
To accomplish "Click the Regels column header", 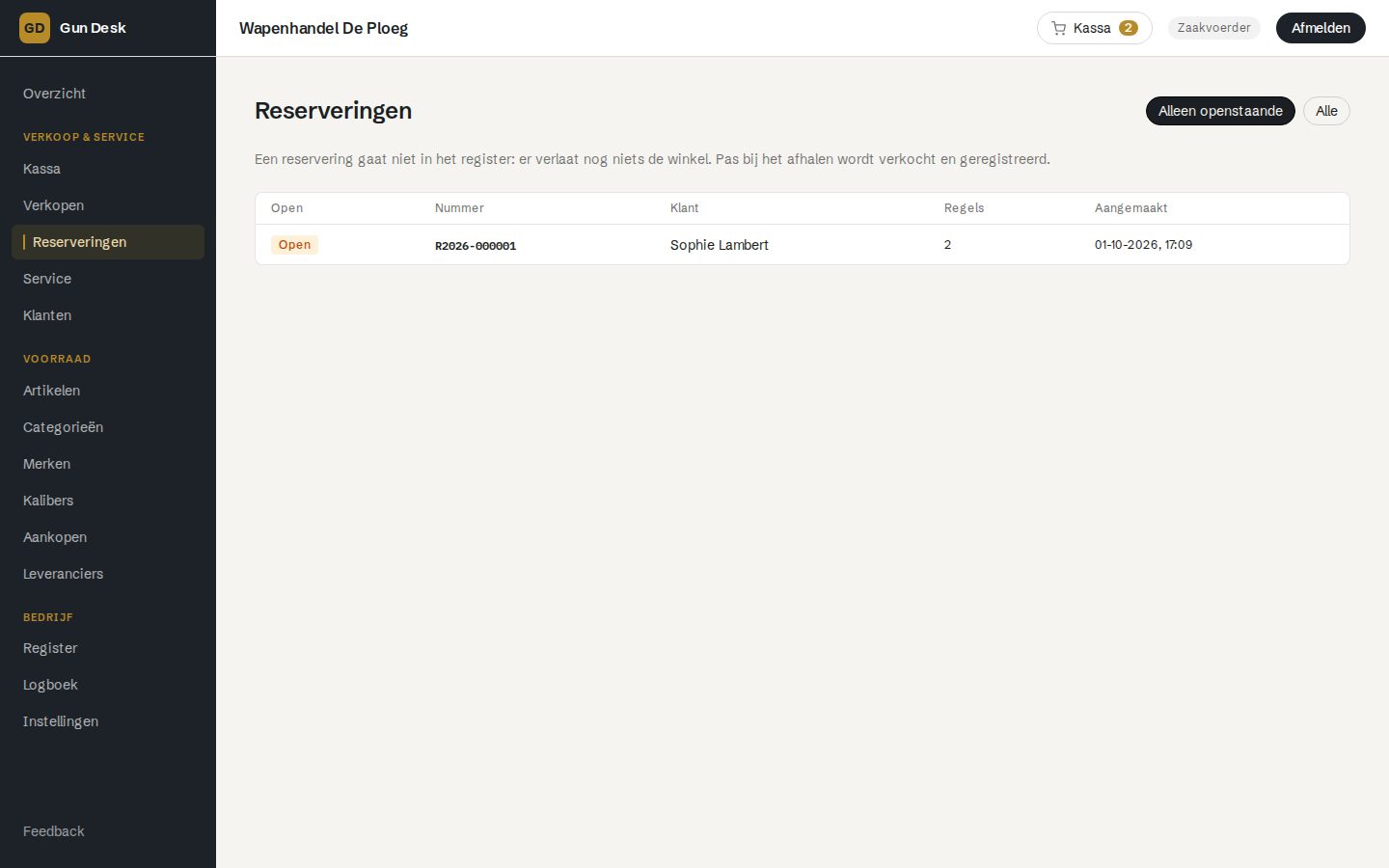I will 964,208.
